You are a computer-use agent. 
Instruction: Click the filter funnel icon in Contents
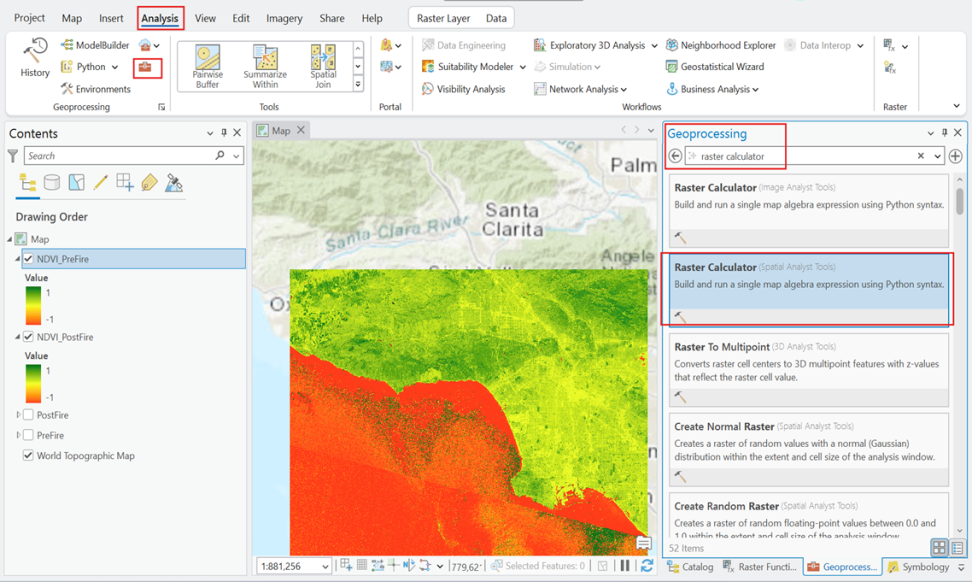pos(12,156)
